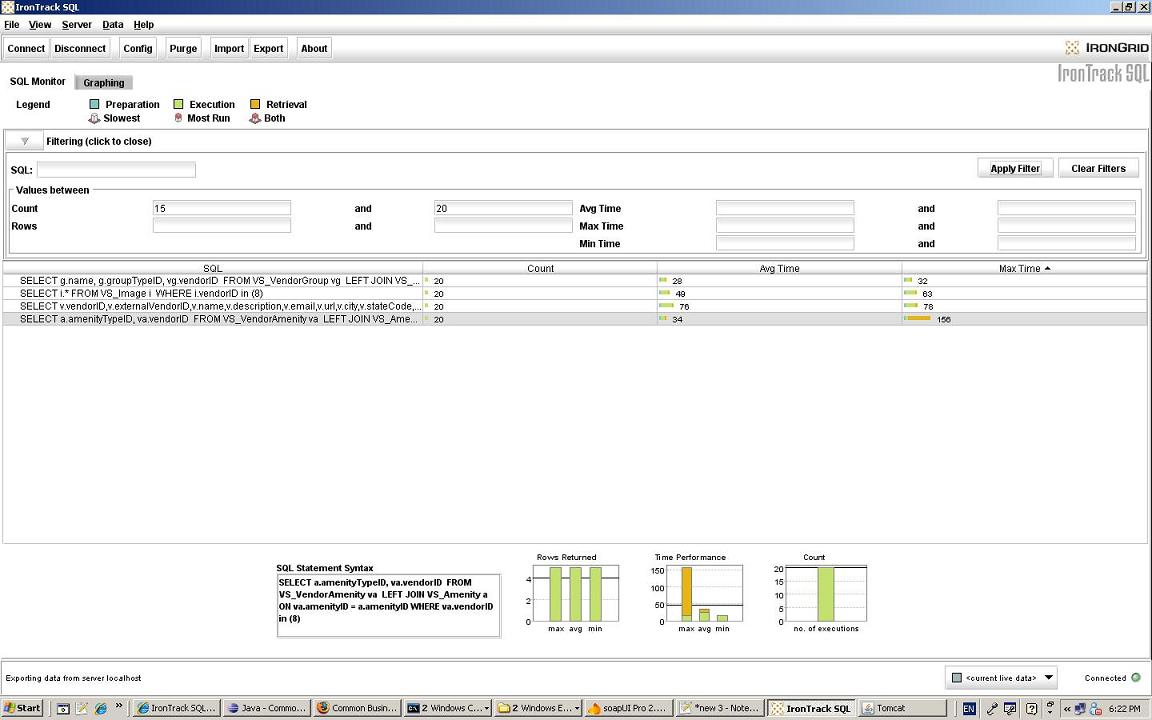Collapse the Filtering panel with its arrow button
Image resolution: width=1152 pixels, height=720 pixels.
(24, 141)
